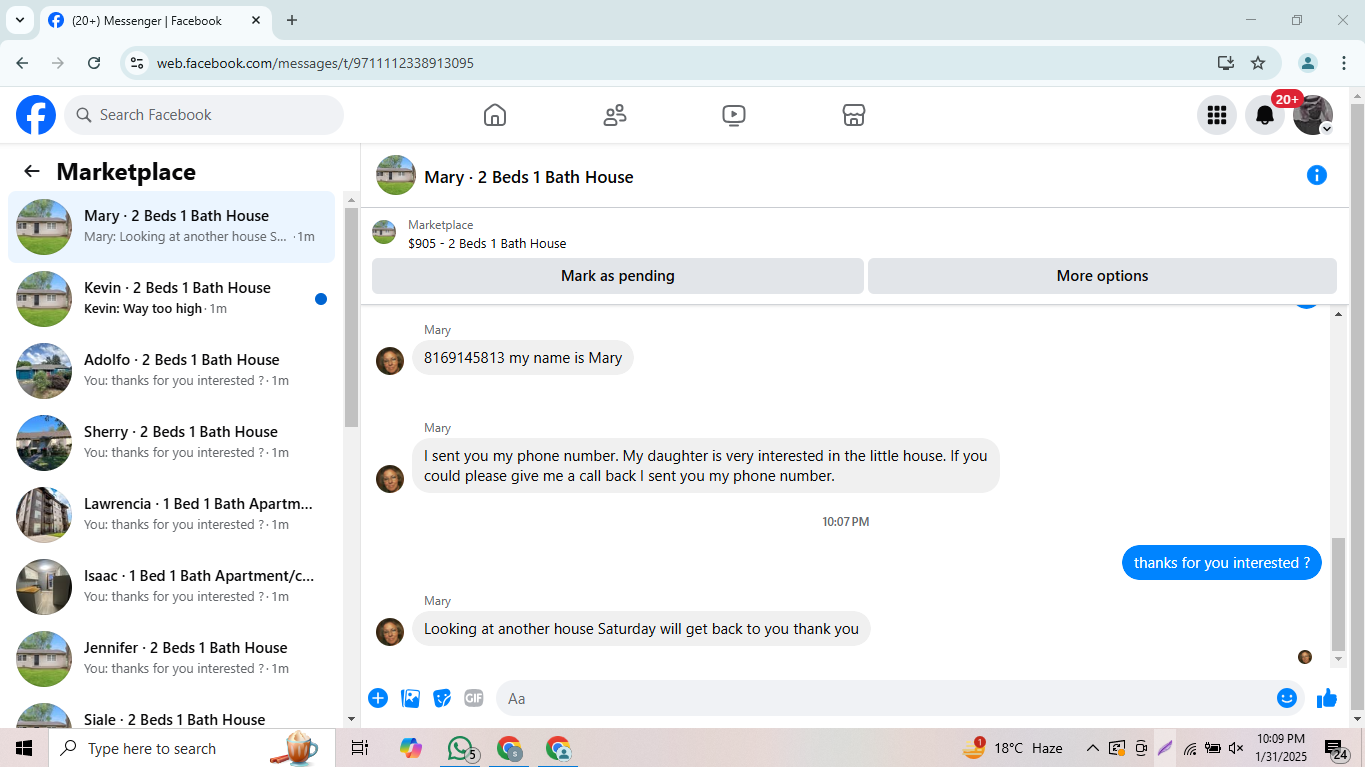Open the emoji picker in message box
Viewport: 1365px width, 767px height.
coord(1287,698)
